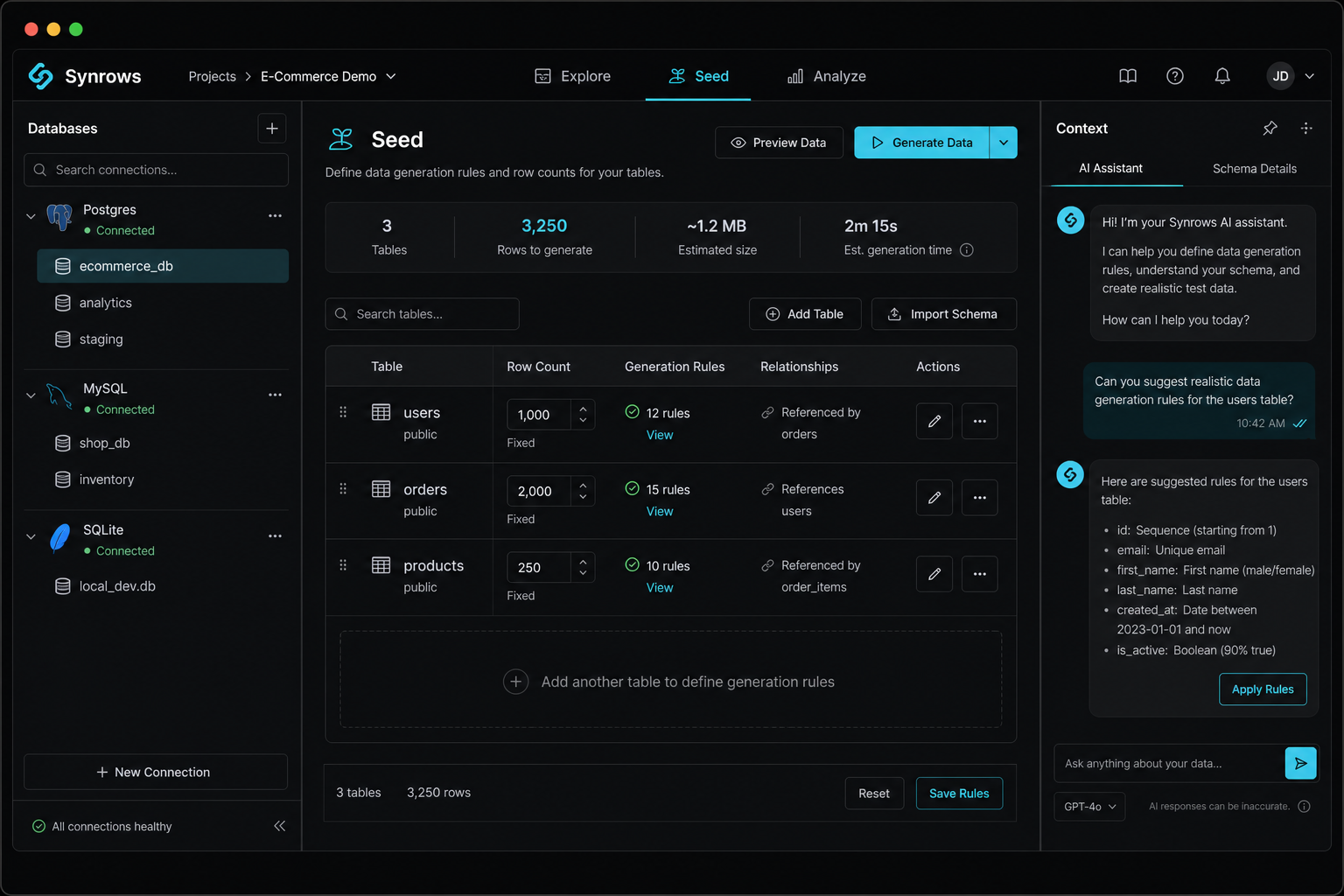View the users generation rules
This screenshot has height=896, width=1344.
[660, 435]
